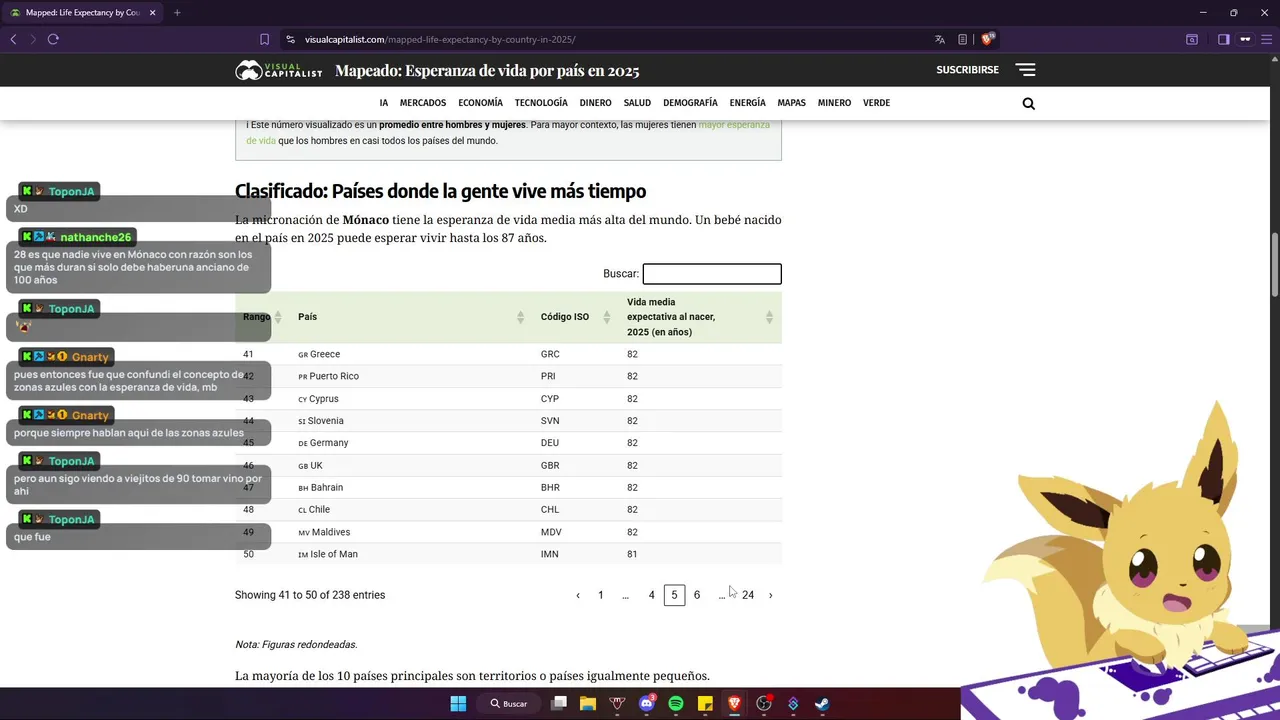Open Brave browser taskbar icon
The image size is (1280, 720).
pyautogui.click(x=735, y=703)
